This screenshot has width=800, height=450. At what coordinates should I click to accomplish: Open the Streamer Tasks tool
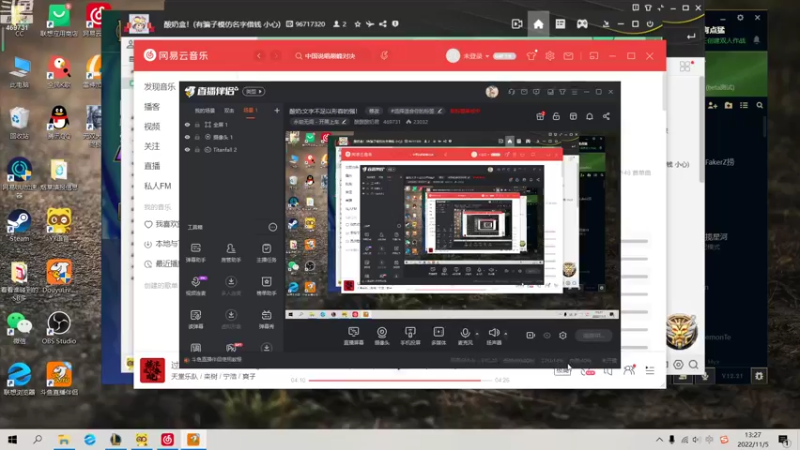266,253
